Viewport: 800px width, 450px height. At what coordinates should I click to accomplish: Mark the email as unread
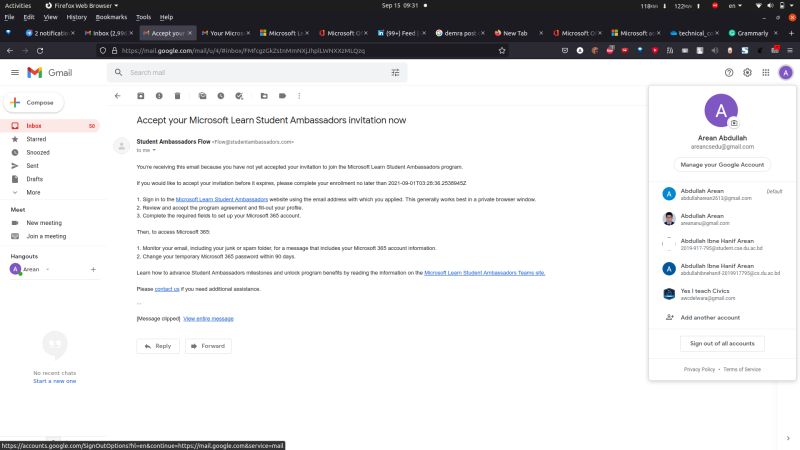click(x=203, y=96)
